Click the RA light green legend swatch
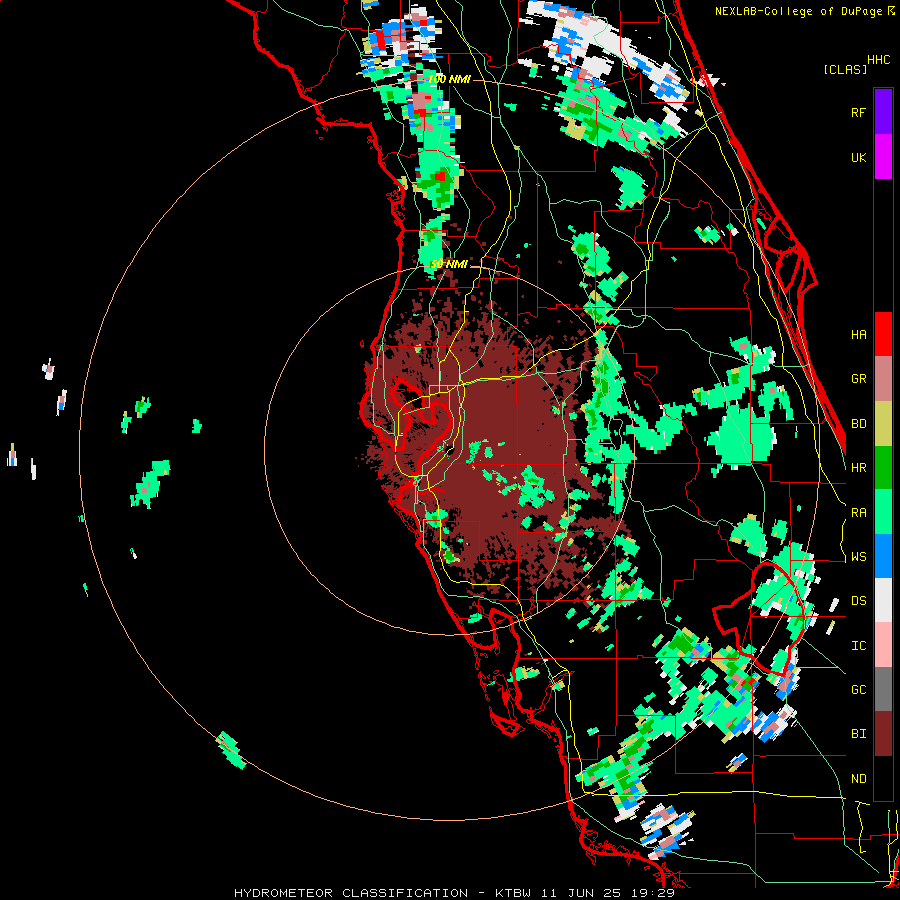900x900 pixels. 883,512
